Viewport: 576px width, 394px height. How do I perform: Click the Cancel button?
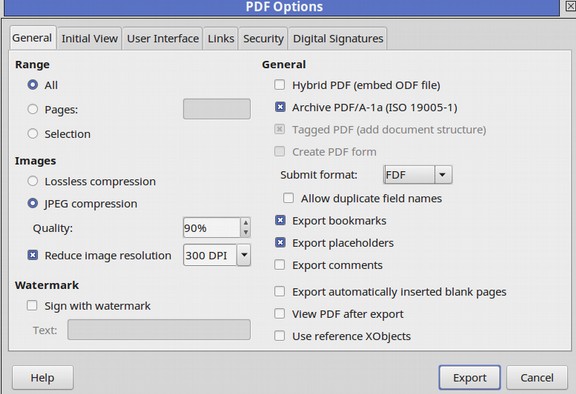[x=537, y=377]
